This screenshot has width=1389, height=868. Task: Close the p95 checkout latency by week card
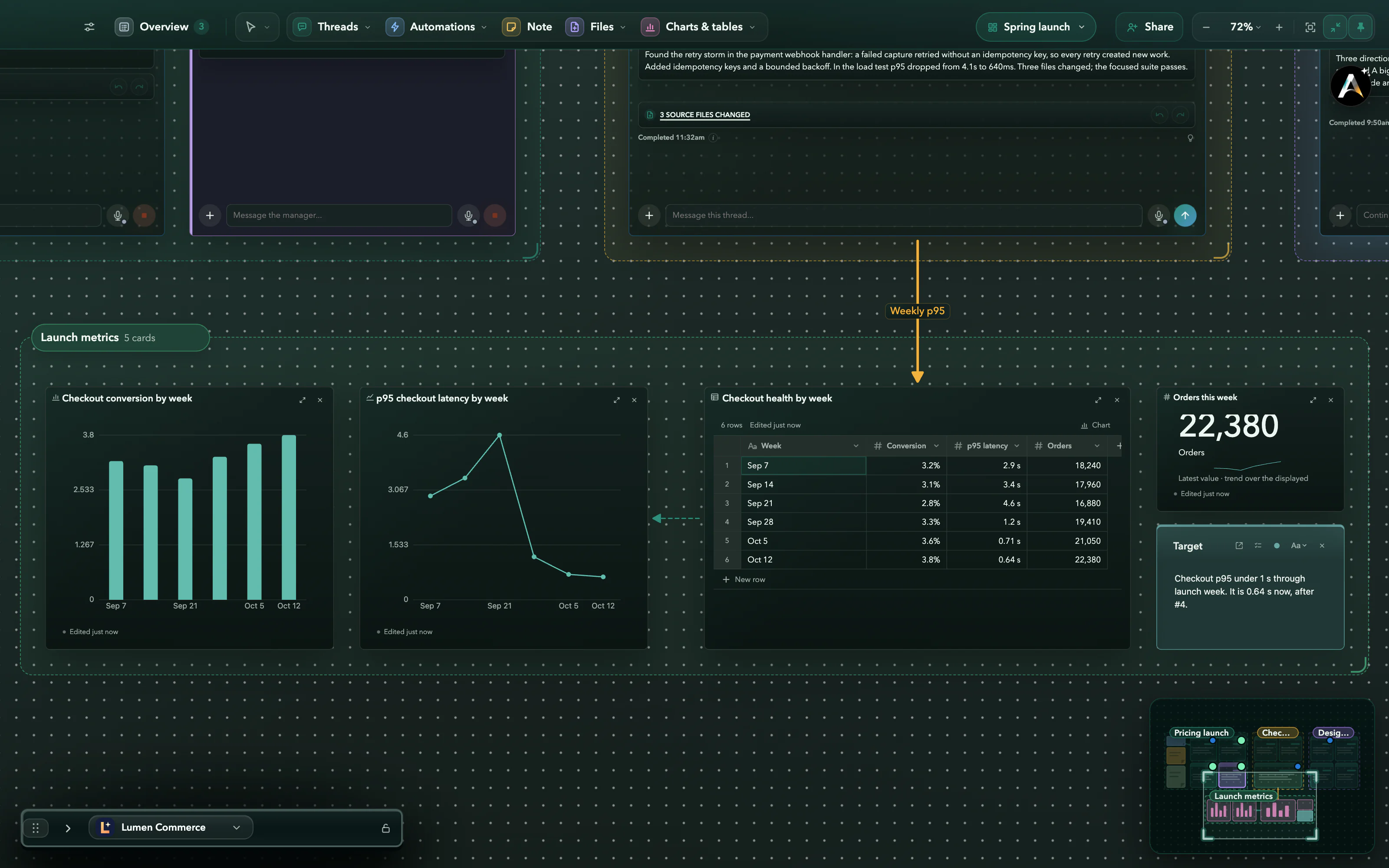click(x=634, y=400)
